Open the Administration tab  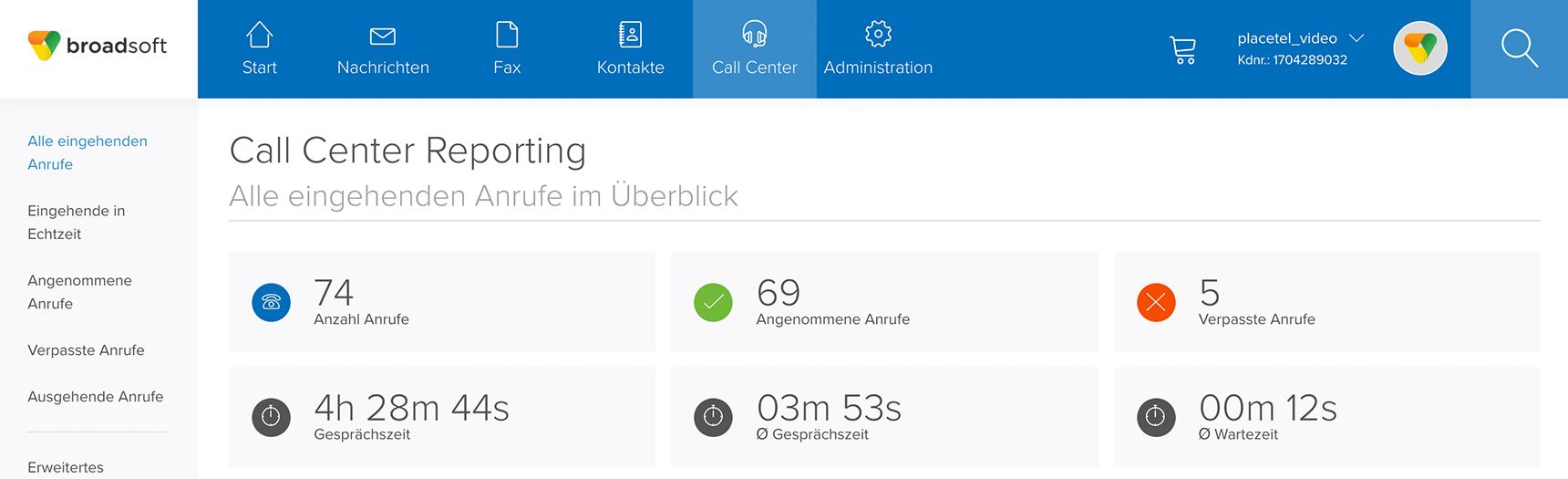(x=878, y=49)
